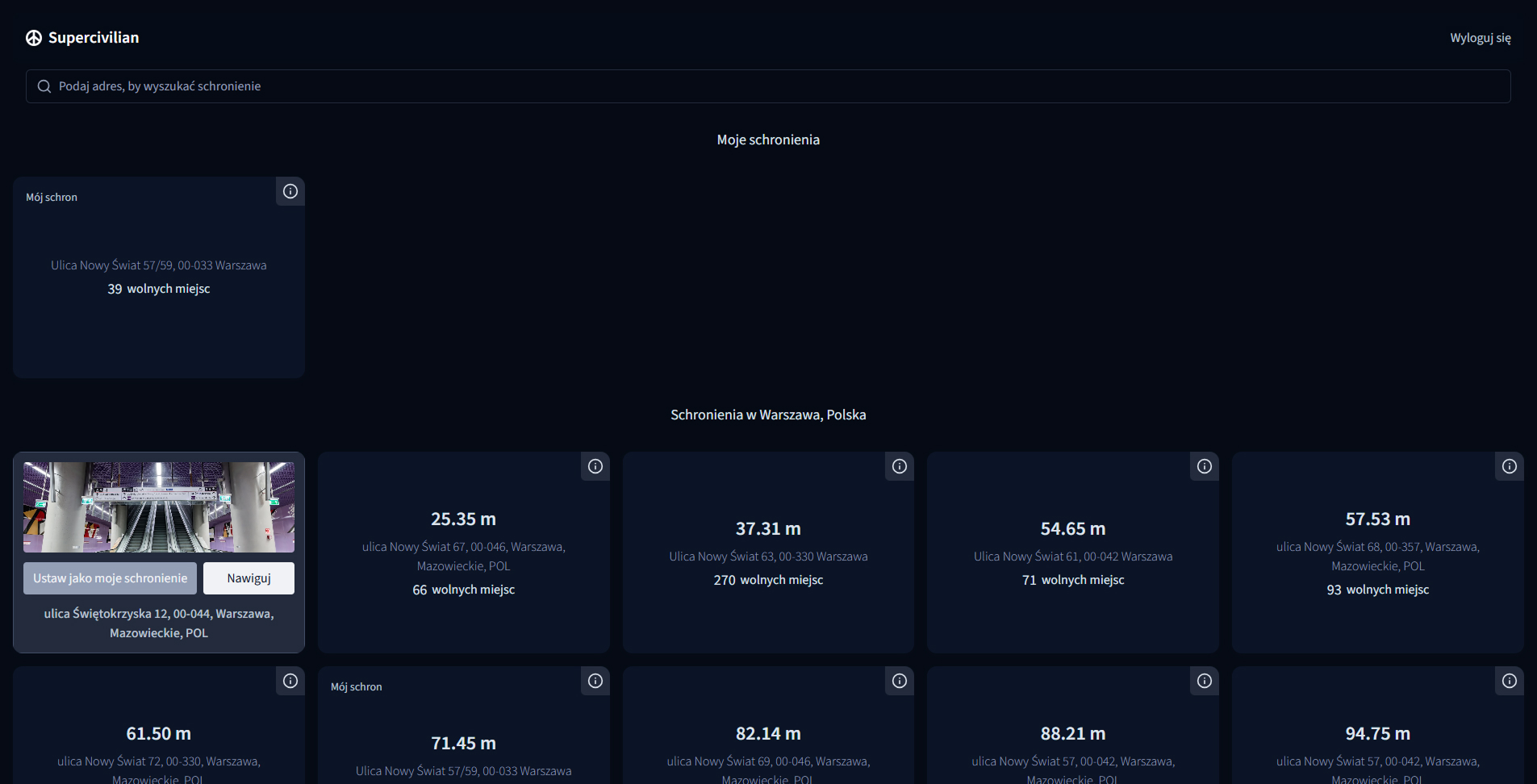The image size is (1537, 784).
Task: Click Mój schron label in Moje schronienia
Action: click(52, 198)
